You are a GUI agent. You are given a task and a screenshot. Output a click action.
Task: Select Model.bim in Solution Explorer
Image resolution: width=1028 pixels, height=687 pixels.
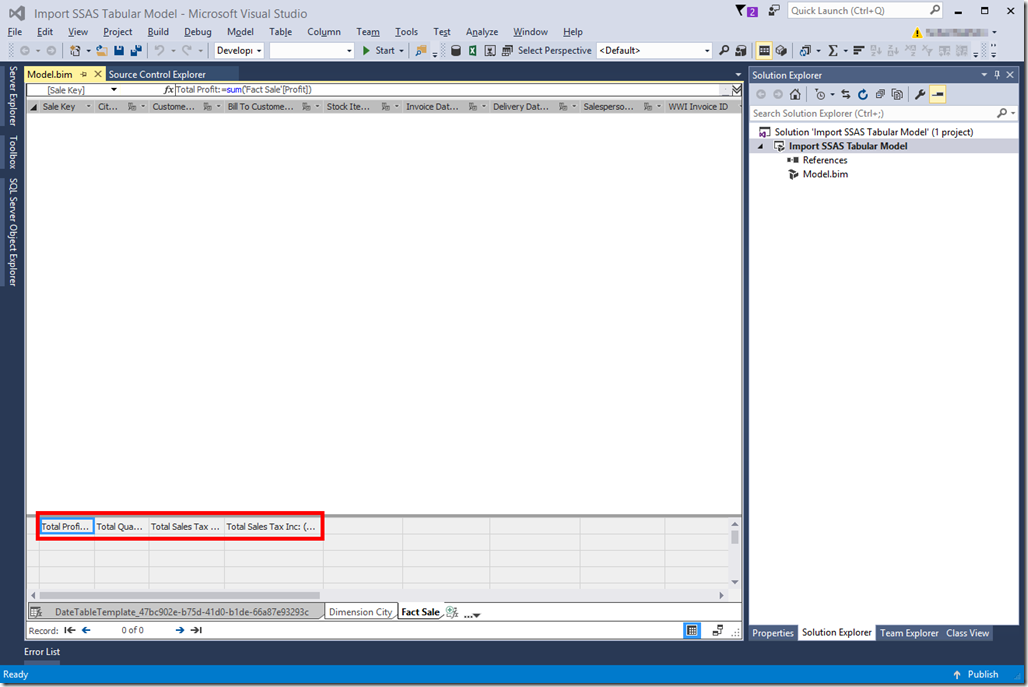pyautogui.click(x=825, y=174)
